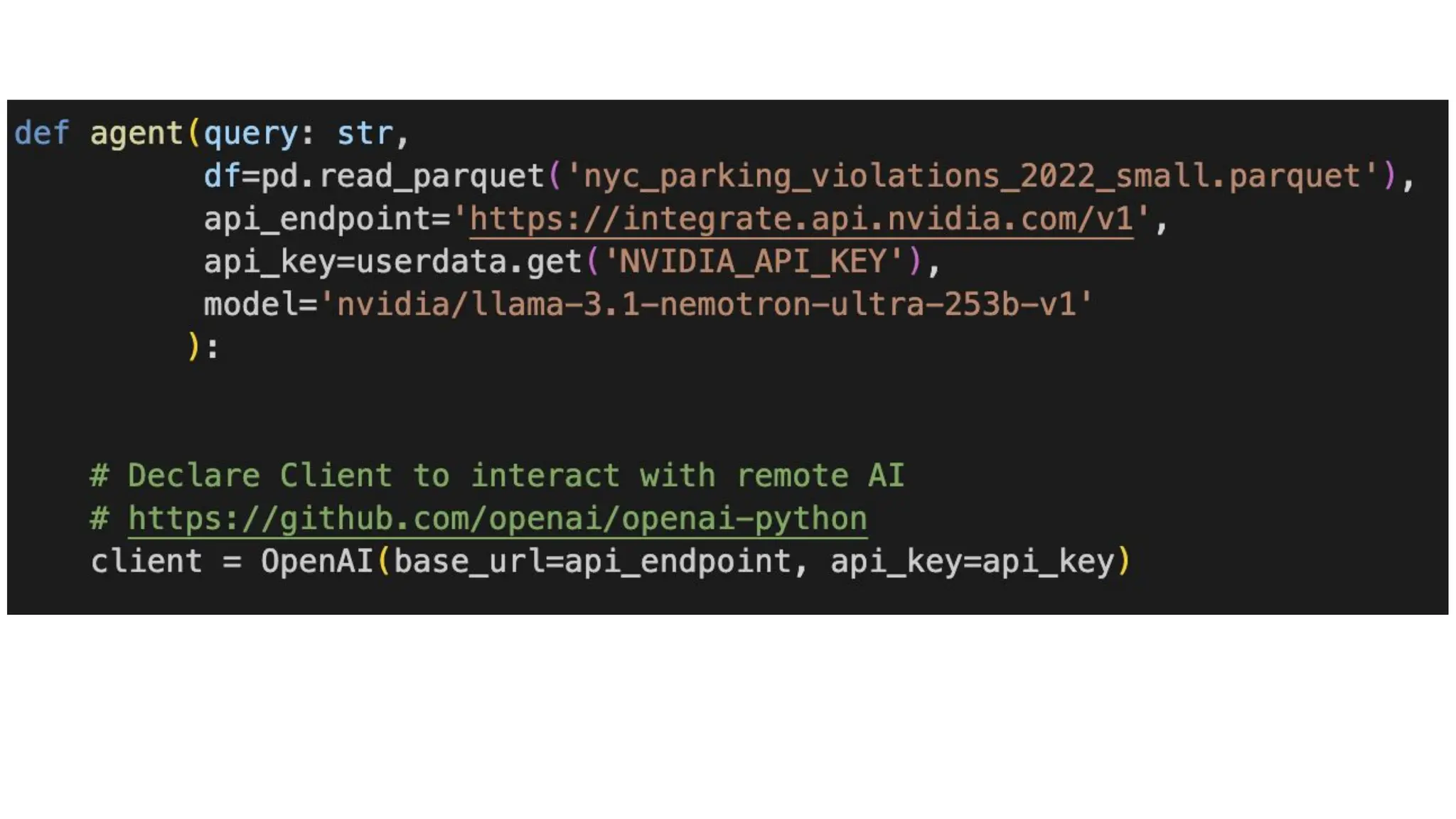The width and height of the screenshot is (1456, 819).
Task: Click the 'def' keyword
Action: (x=41, y=134)
